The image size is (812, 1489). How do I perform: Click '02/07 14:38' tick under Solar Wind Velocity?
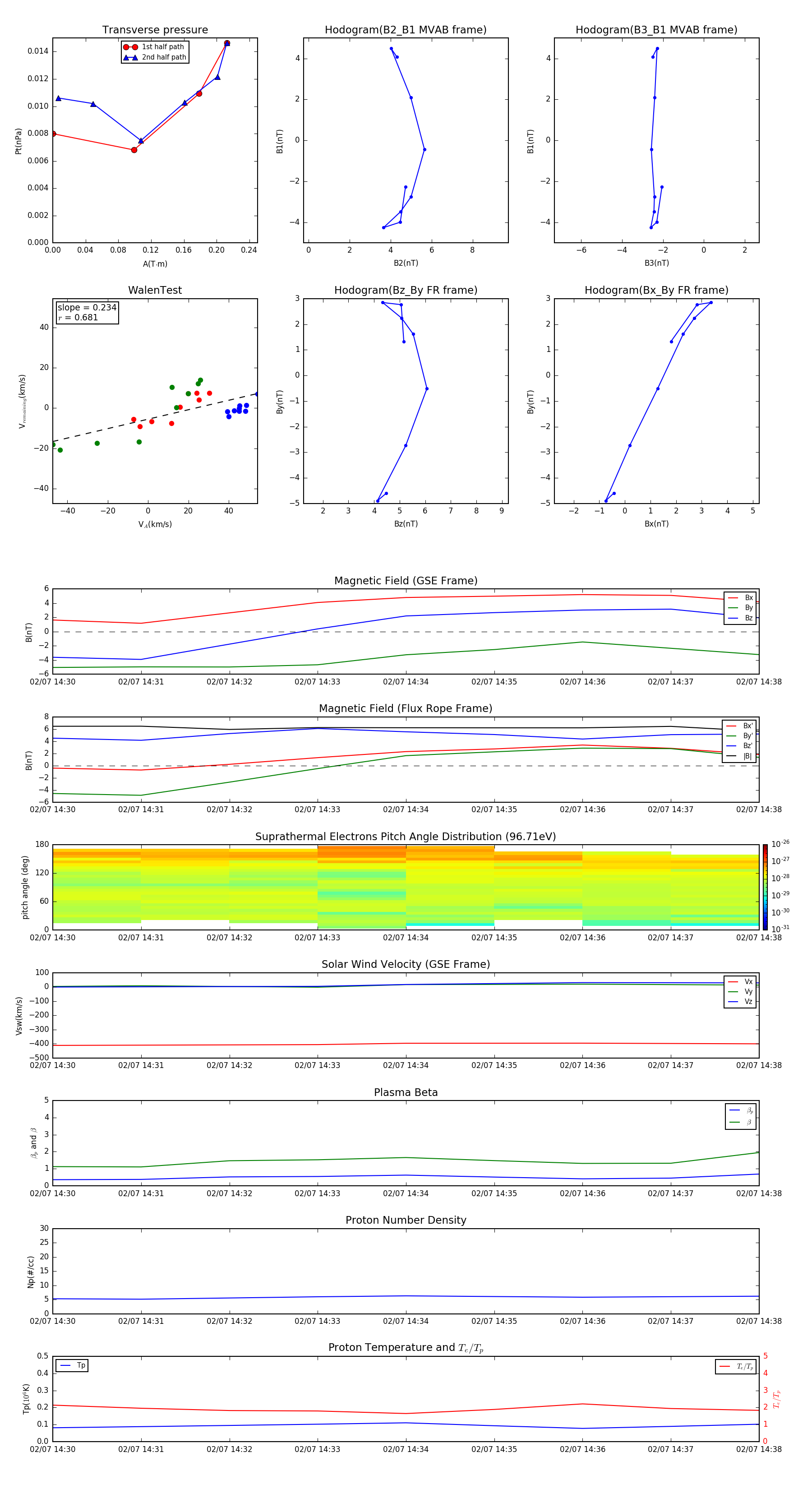tap(759, 1065)
